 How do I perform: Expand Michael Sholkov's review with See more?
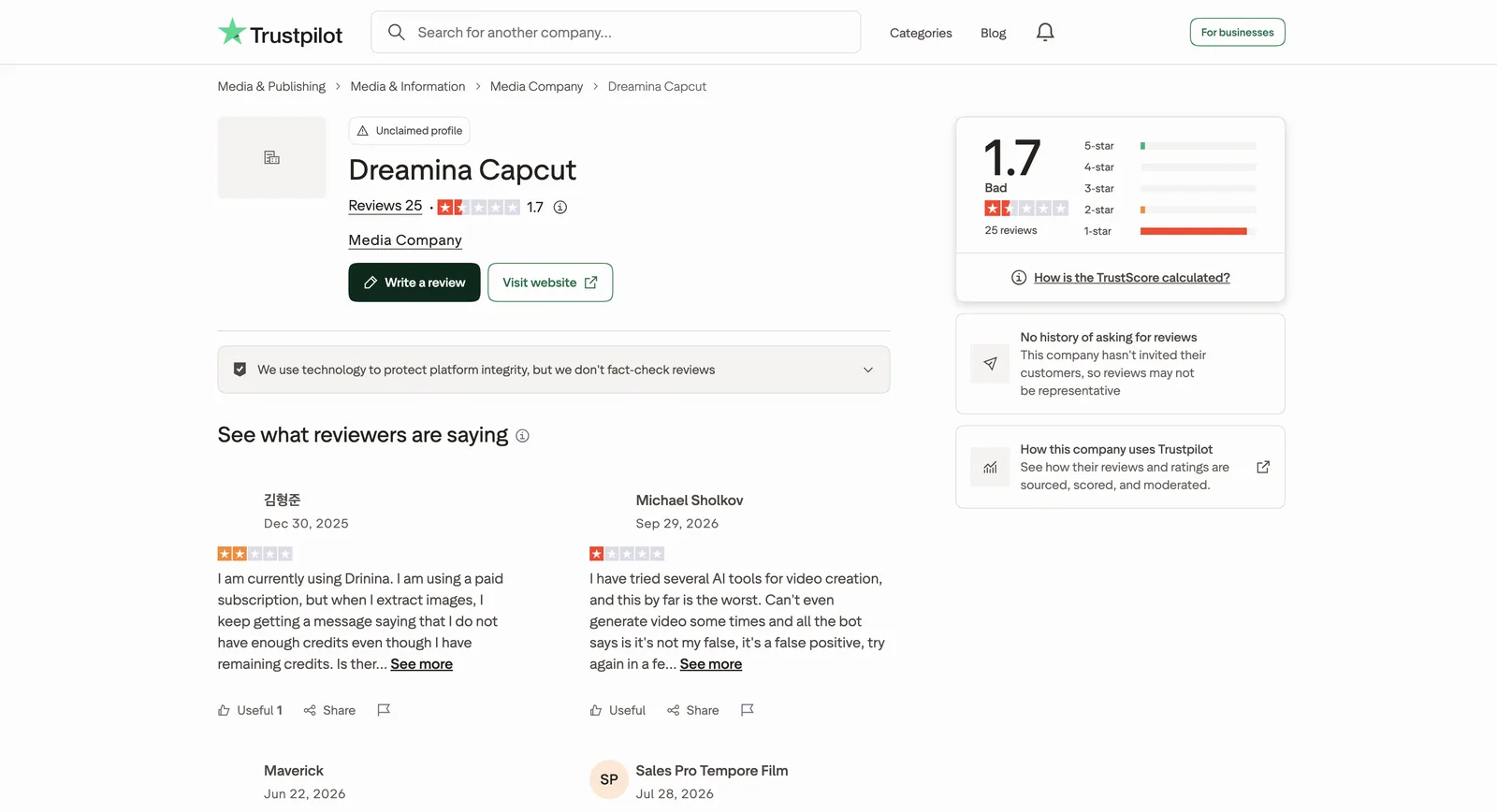pos(711,664)
